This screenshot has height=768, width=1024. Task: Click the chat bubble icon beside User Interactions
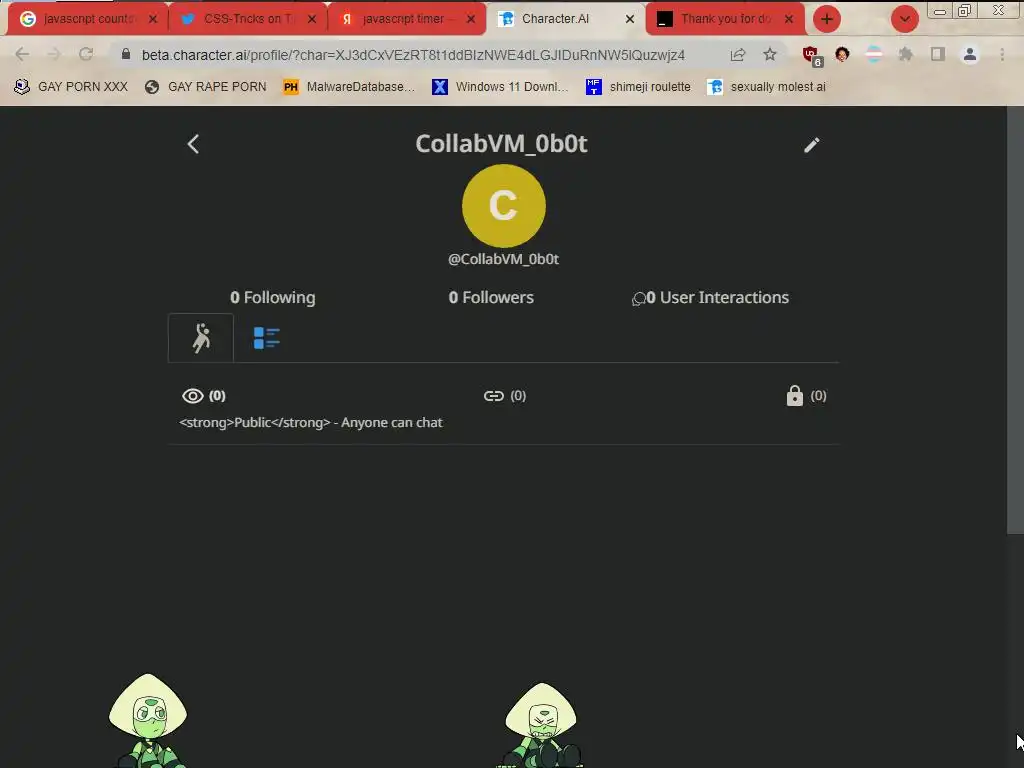coord(638,299)
